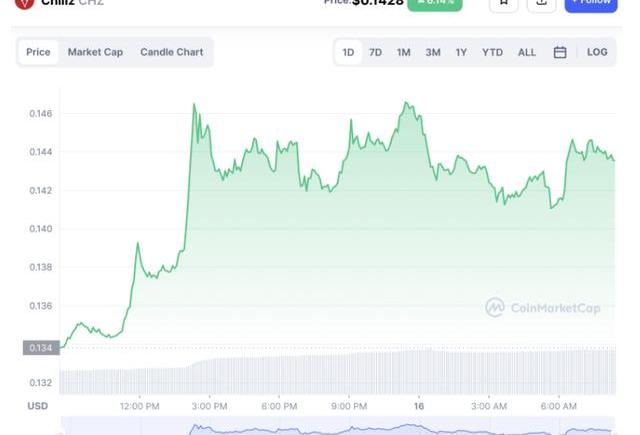Click the share/download icon button
Screen dimensions: 640x435
[x=541, y=3]
